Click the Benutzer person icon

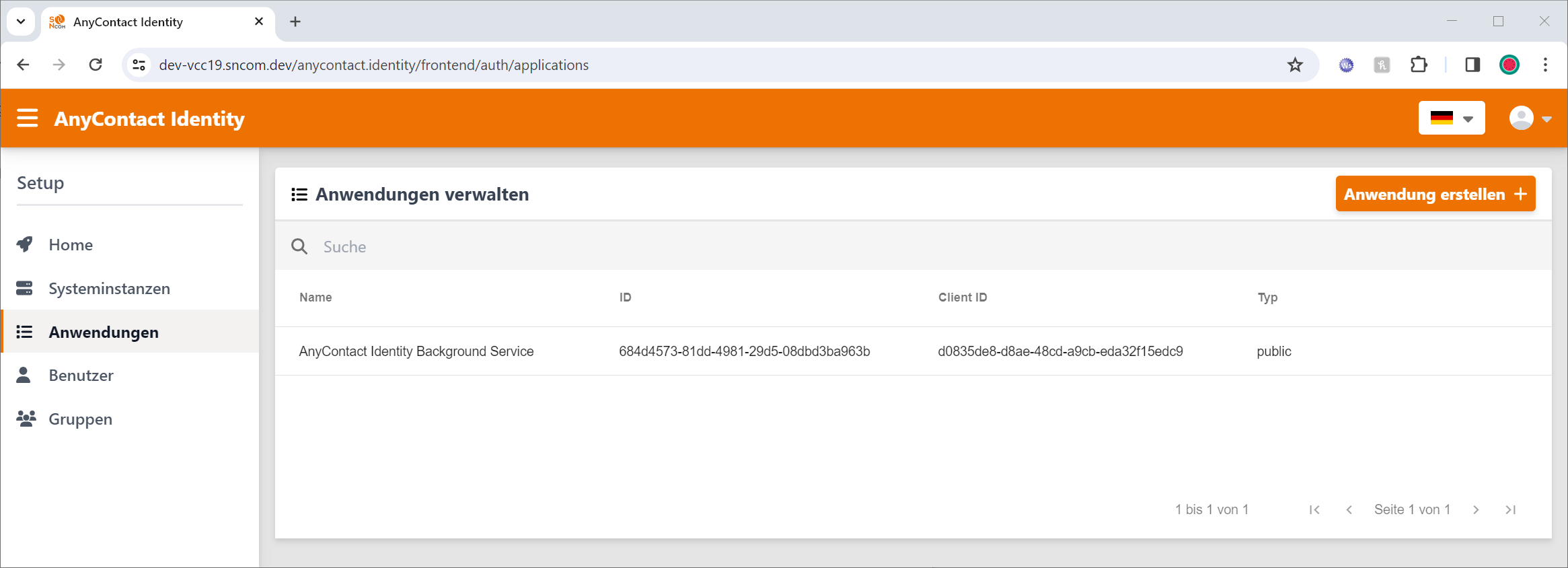point(24,375)
